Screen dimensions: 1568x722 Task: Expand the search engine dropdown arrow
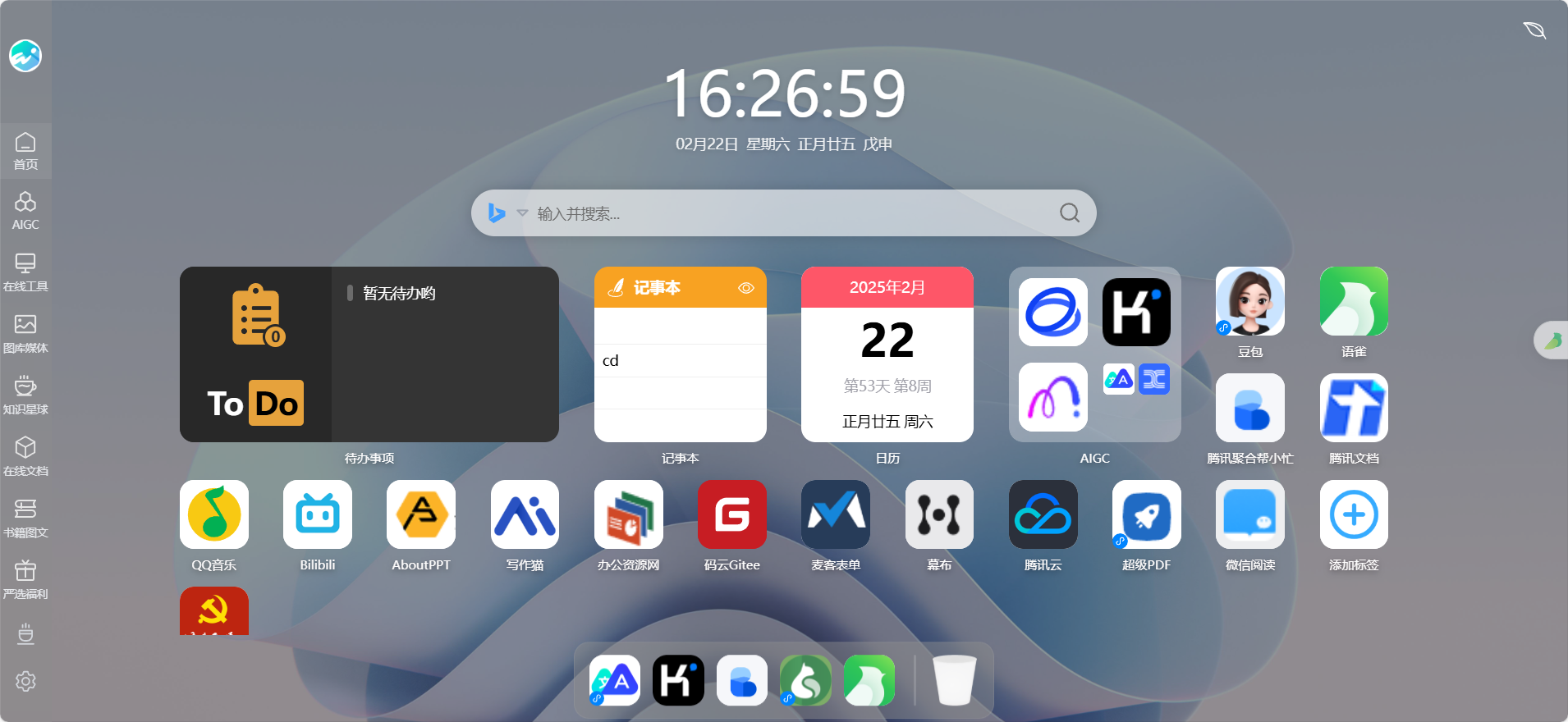[522, 213]
